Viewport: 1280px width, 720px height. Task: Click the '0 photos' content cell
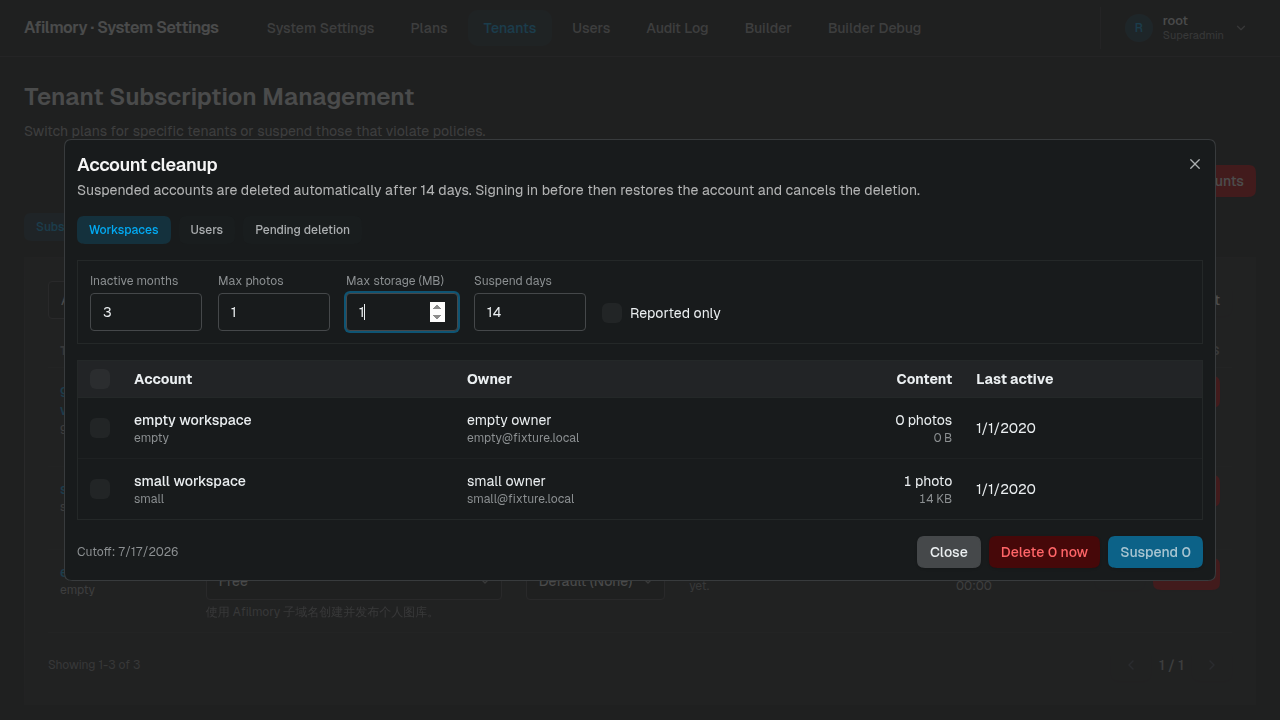pos(923,420)
